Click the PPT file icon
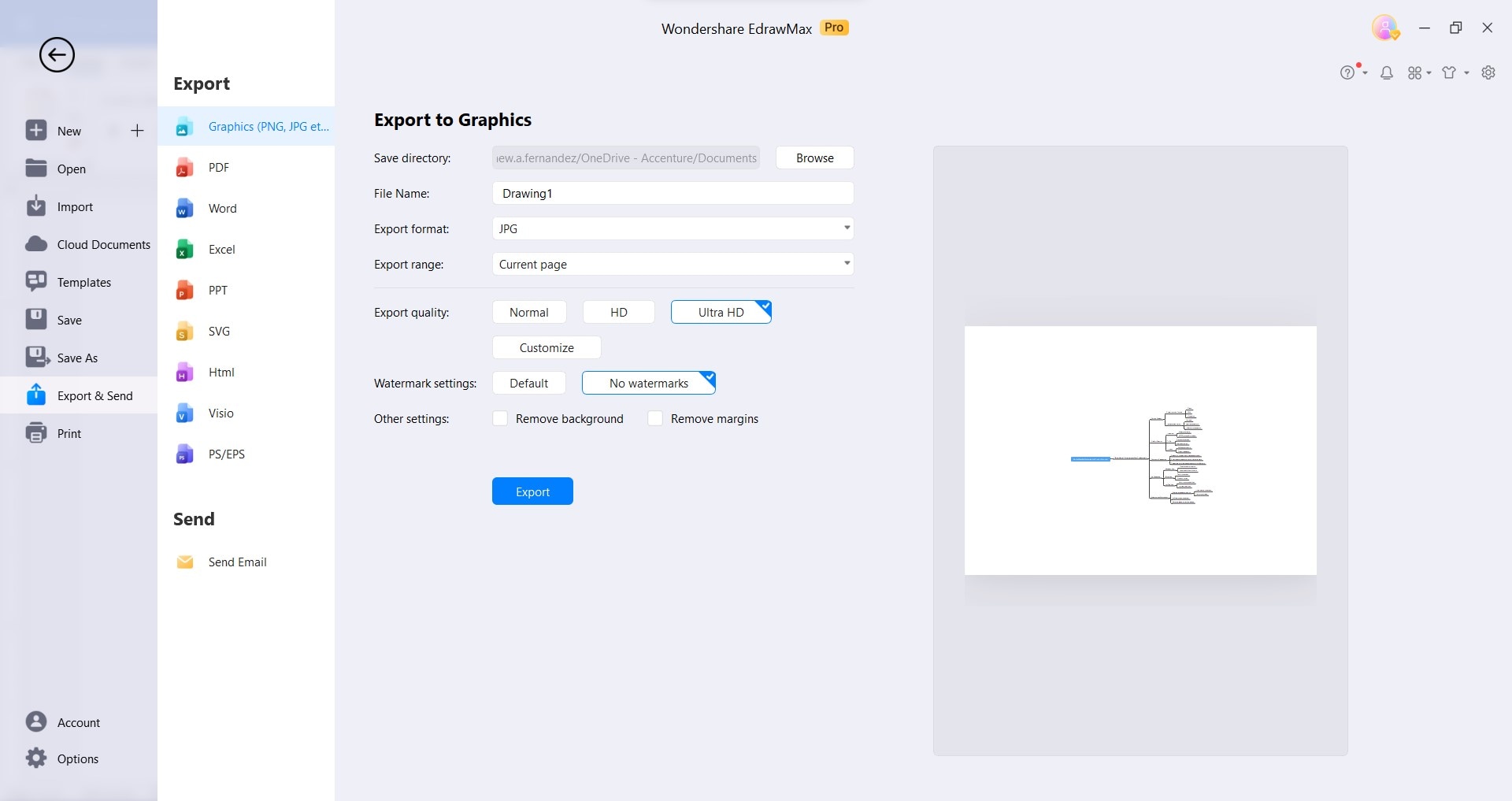Viewport: 1512px width, 801px height. (184, 291)
